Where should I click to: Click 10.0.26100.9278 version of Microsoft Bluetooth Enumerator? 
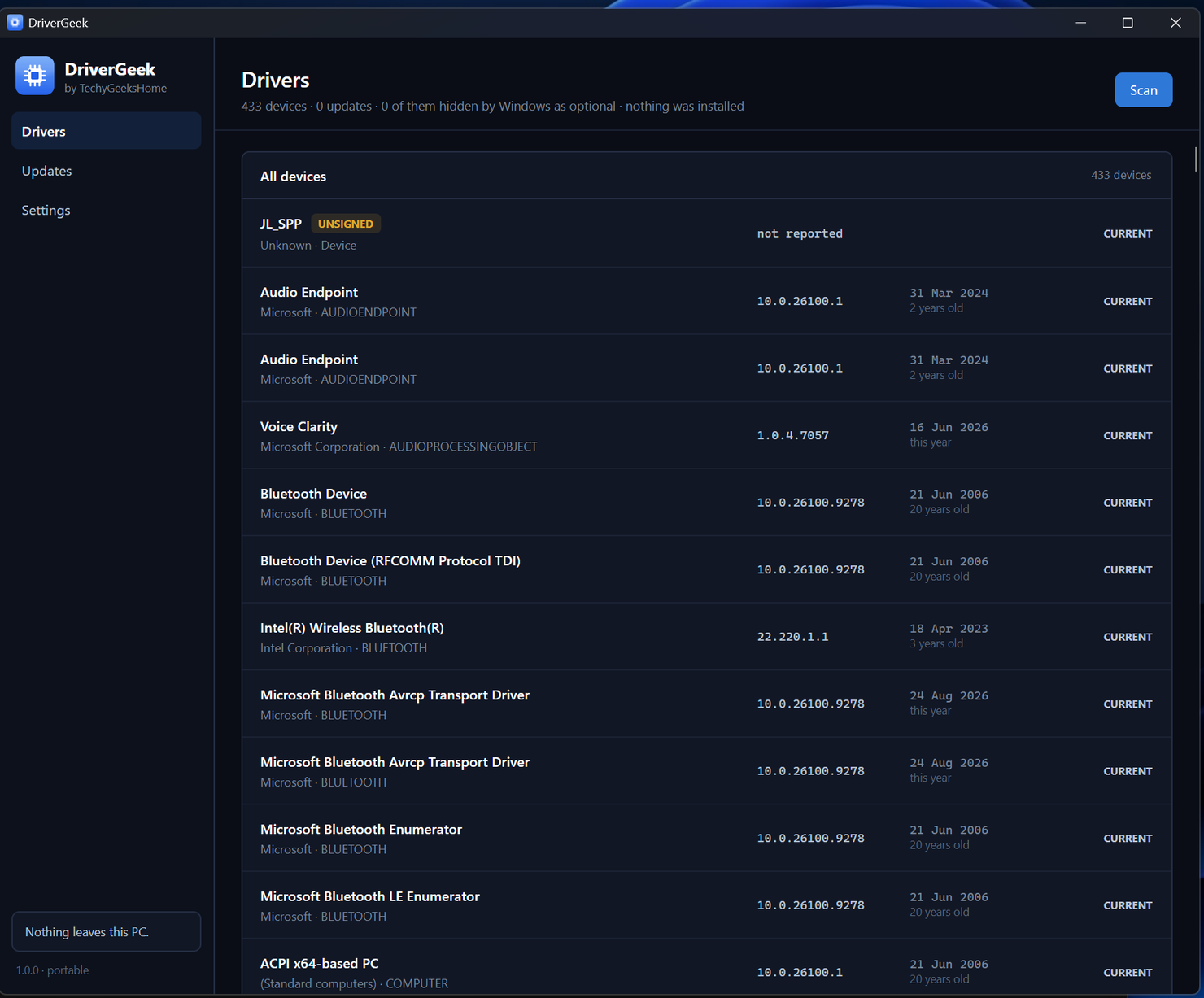pyautogui.click(x=810, y=839)
